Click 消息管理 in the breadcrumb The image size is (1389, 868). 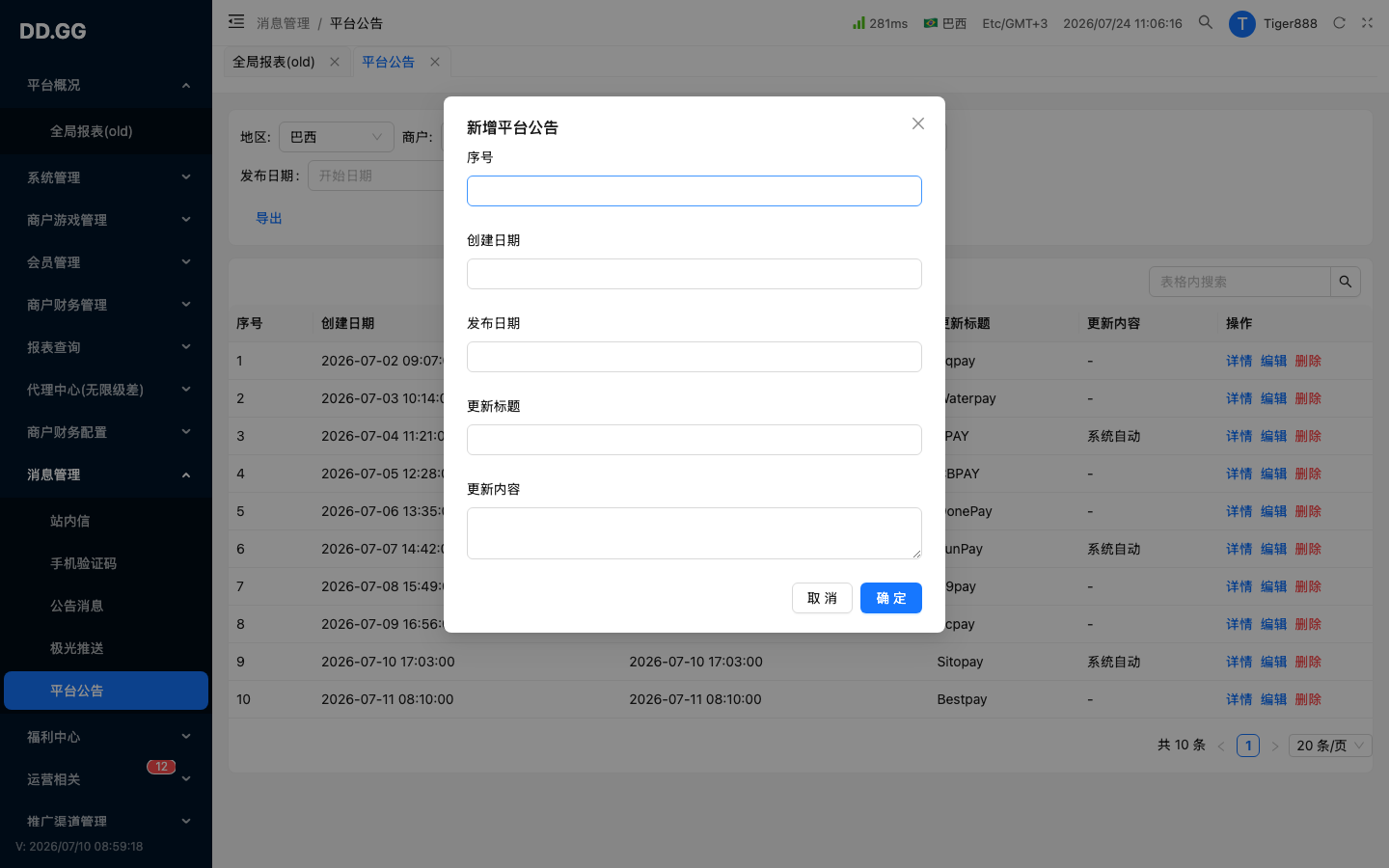(x=284, y=23)
